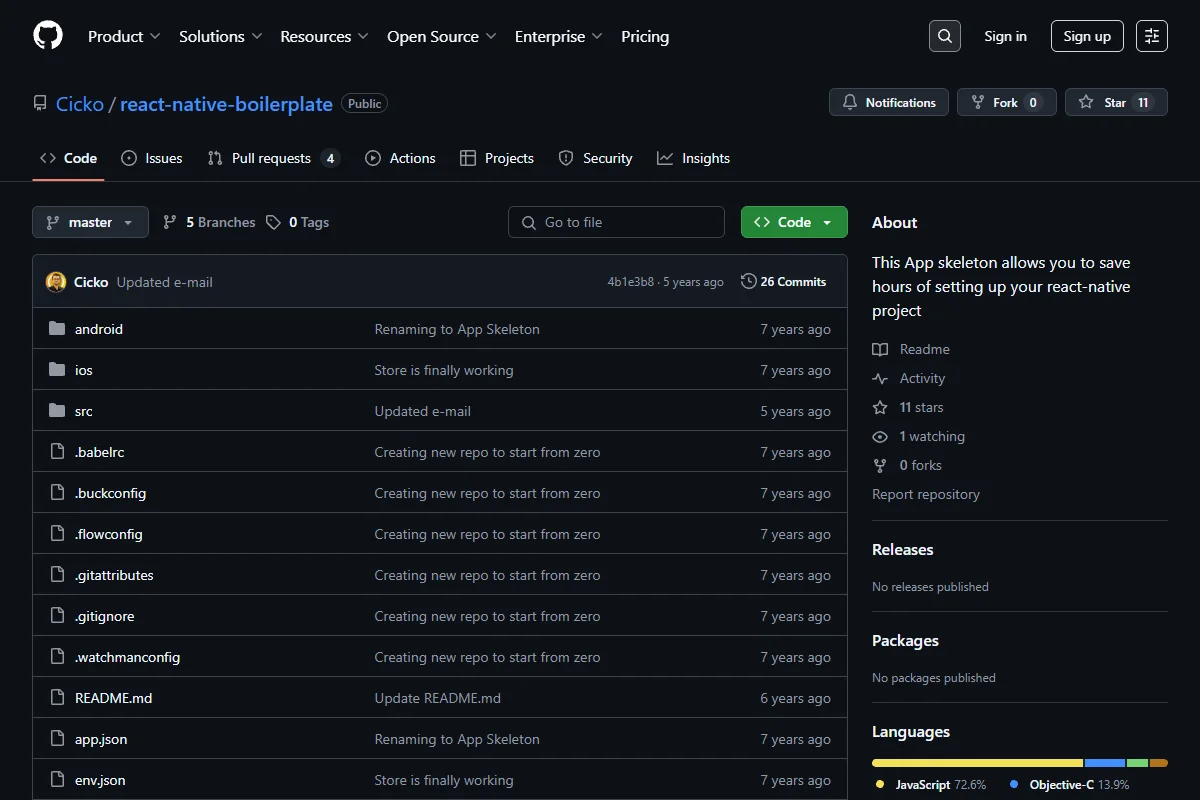Click the Sign up button
Screen dimensions: 1200x800
pyautogui.click(x=1087, y=36)
